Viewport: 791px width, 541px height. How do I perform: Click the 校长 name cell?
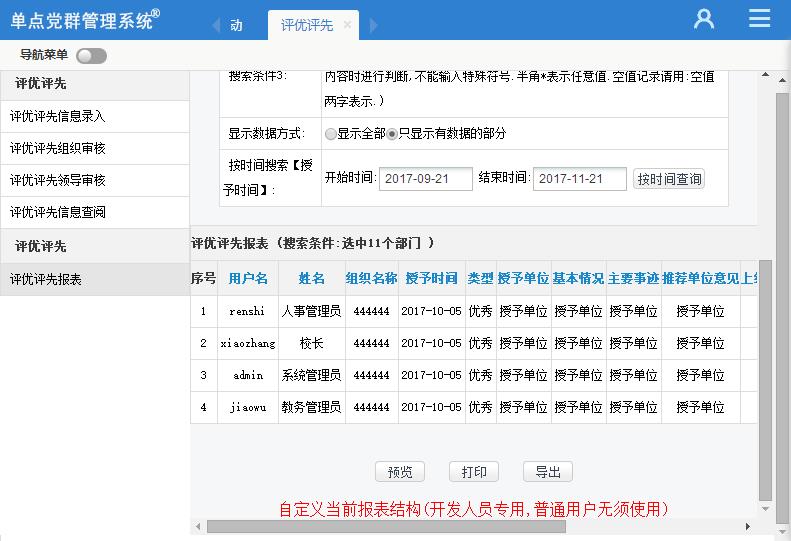click(311, 343)
